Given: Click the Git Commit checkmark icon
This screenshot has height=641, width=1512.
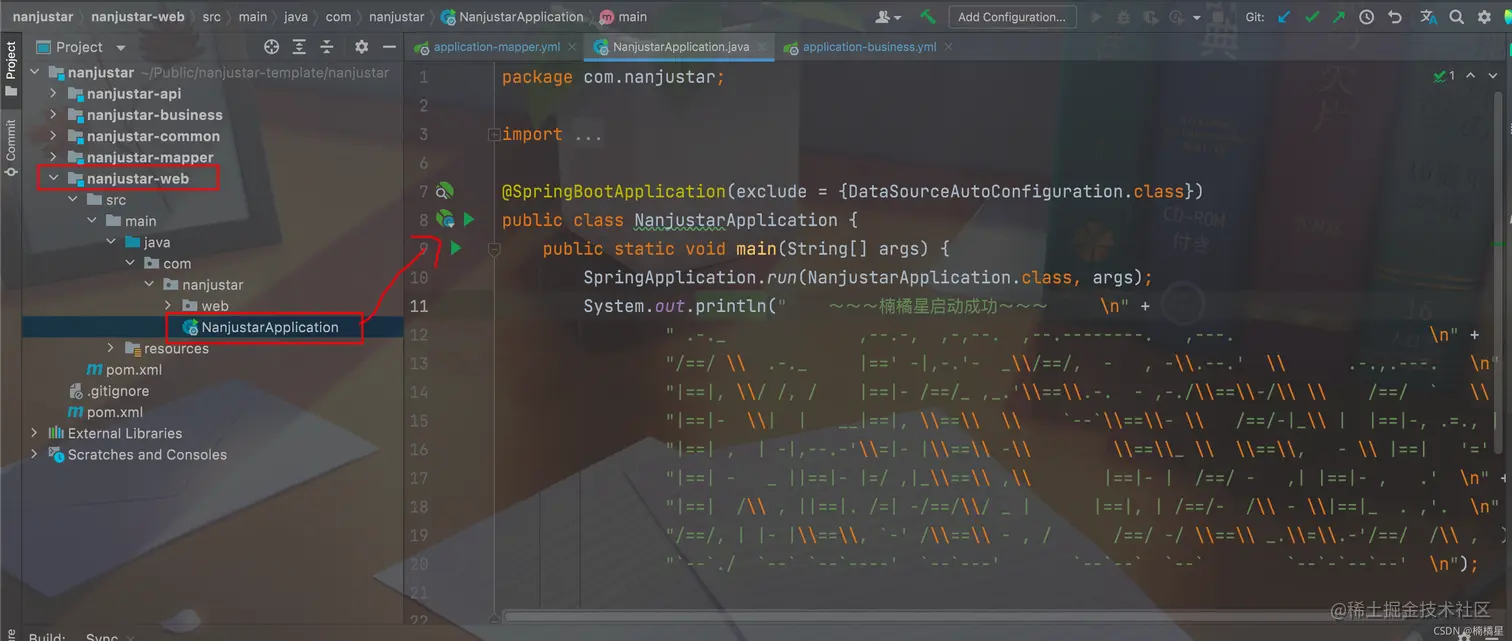Looking at the screenshot, I should [1312, 17].
